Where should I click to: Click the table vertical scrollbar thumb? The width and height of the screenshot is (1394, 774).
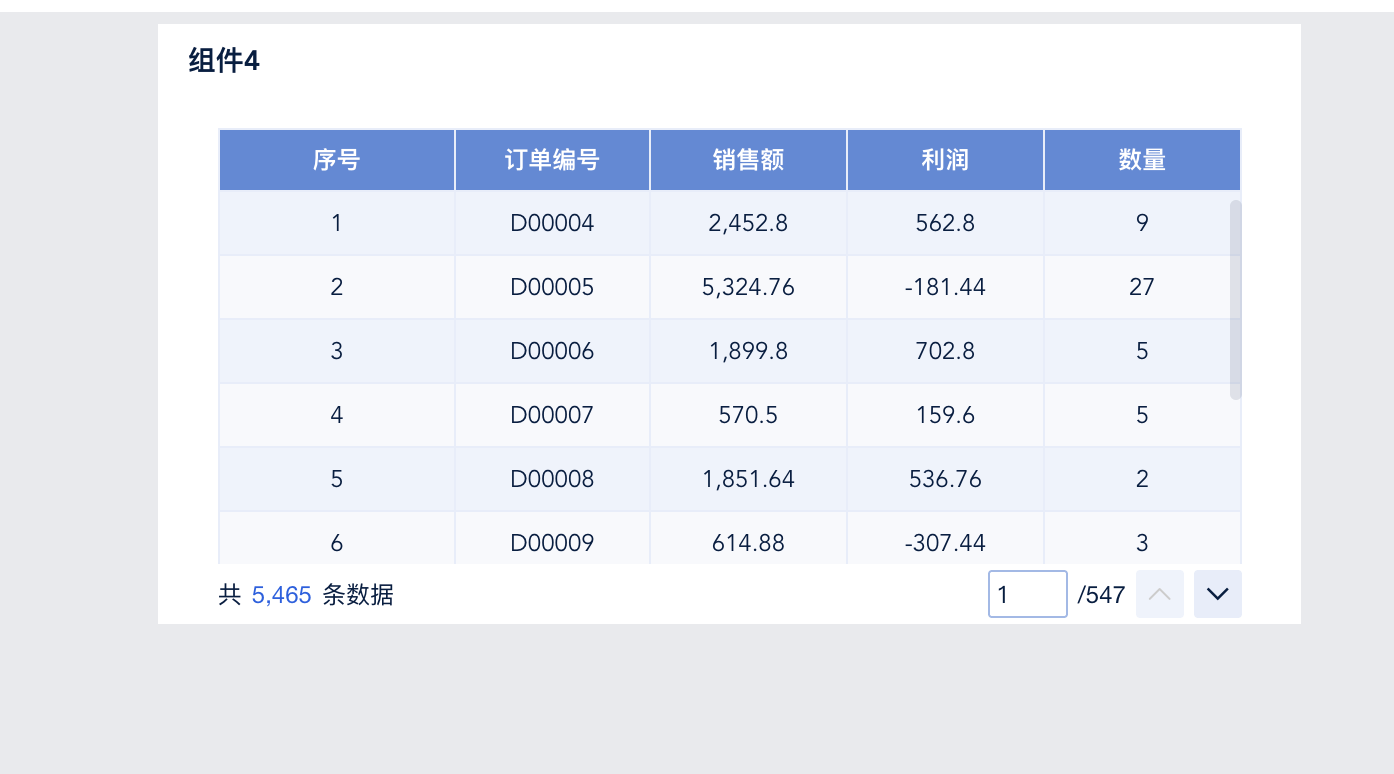coord(1235,299)
